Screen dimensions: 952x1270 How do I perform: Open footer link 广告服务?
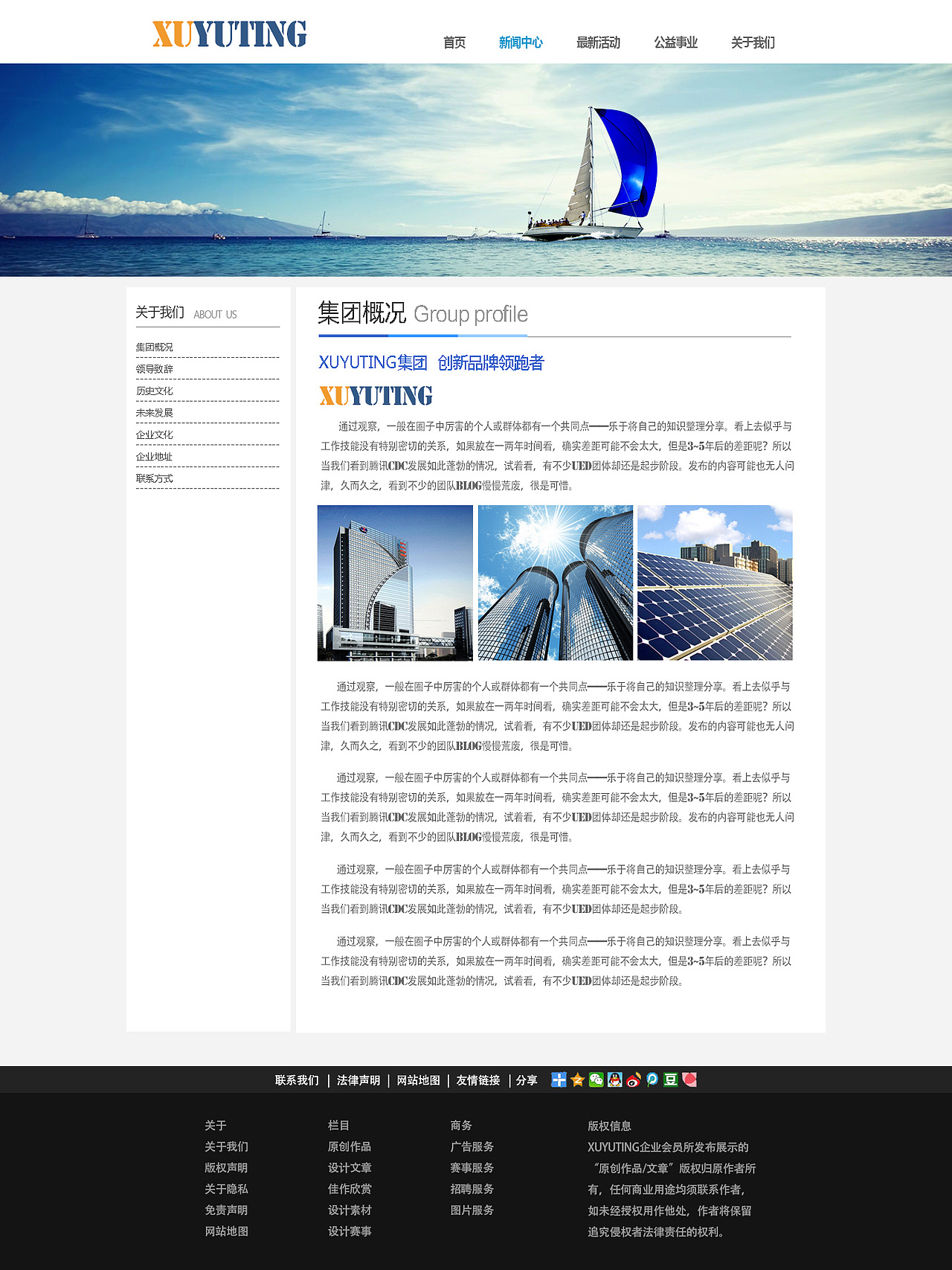(472, 1146)
